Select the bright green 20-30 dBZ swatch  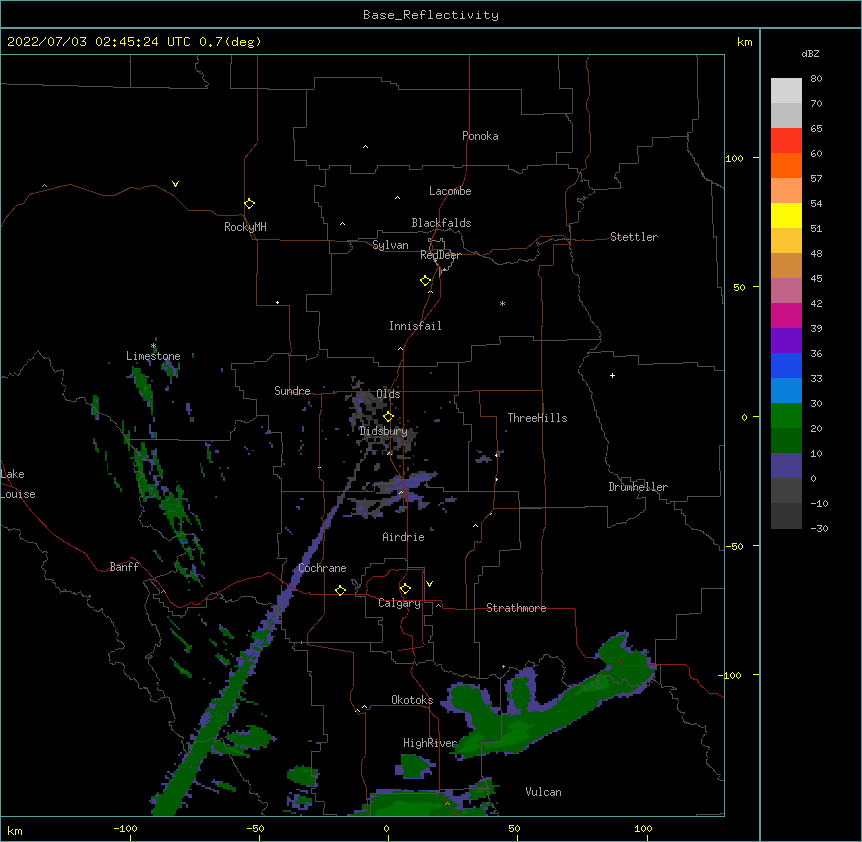pos(786,416)
